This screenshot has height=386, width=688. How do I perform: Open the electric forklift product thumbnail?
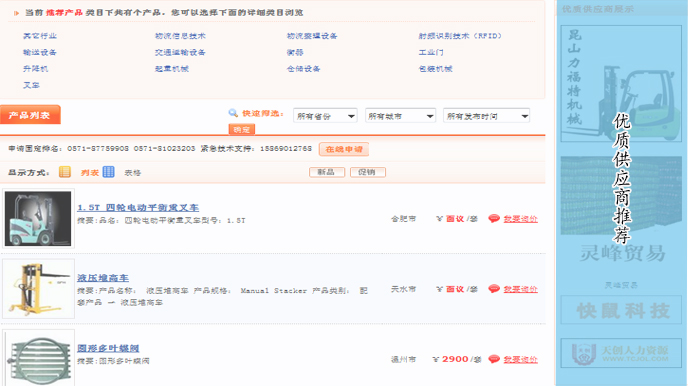pyautogui.click(x=38, y=218)
